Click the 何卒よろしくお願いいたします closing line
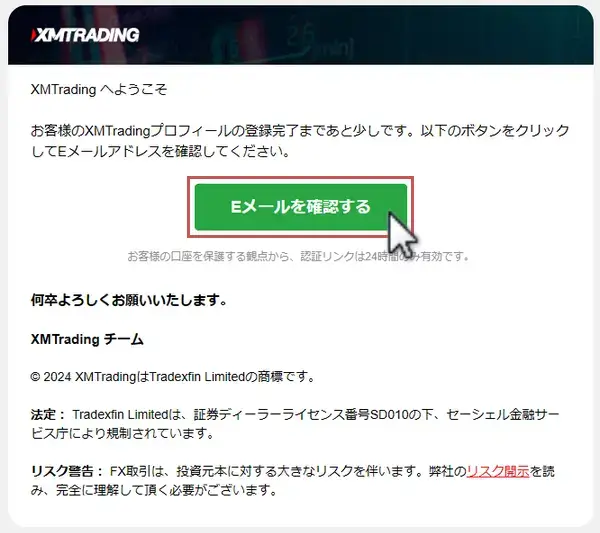 tap(129, 300)
